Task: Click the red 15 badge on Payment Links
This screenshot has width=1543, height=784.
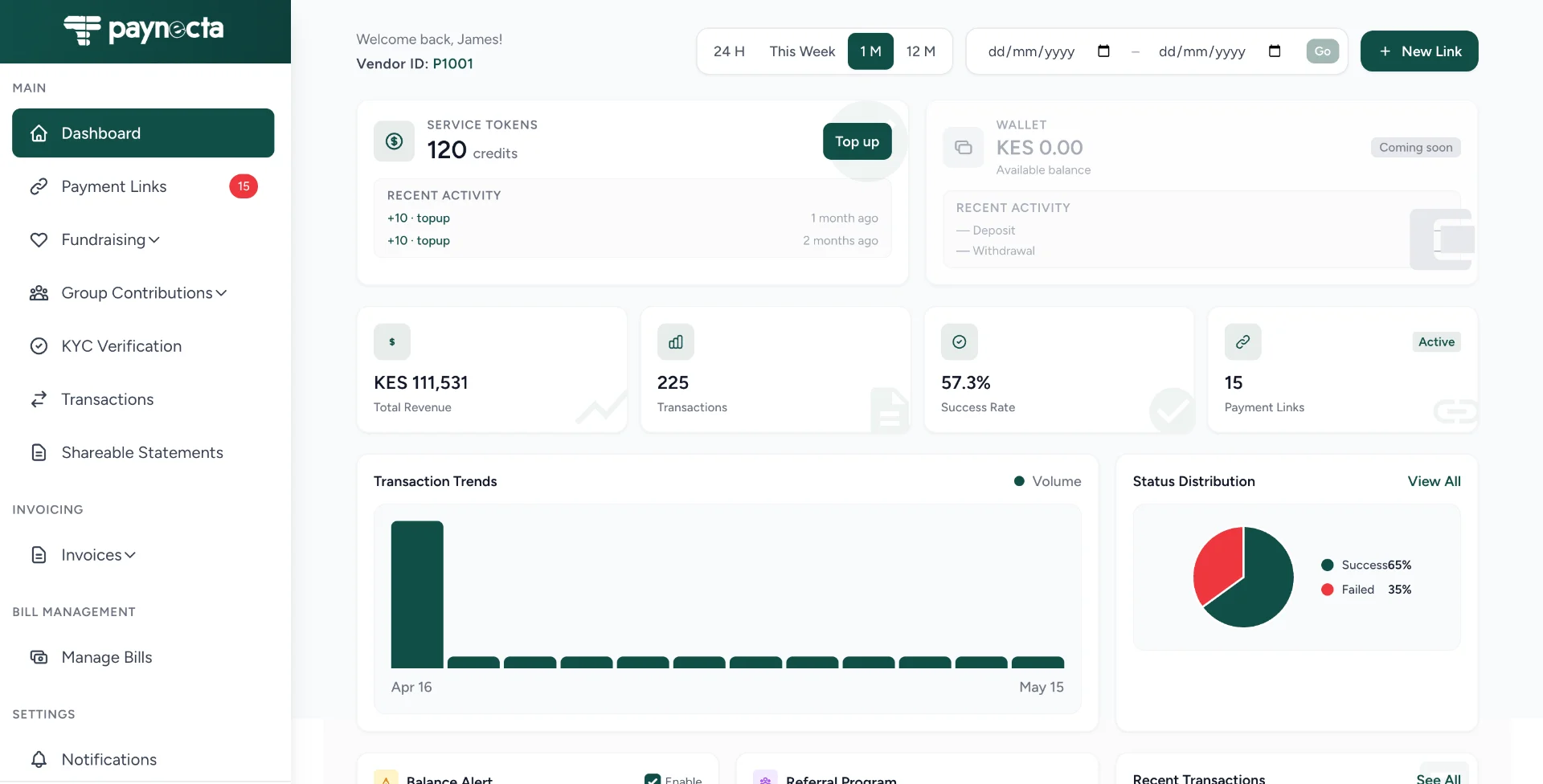Action: point(244,186)
